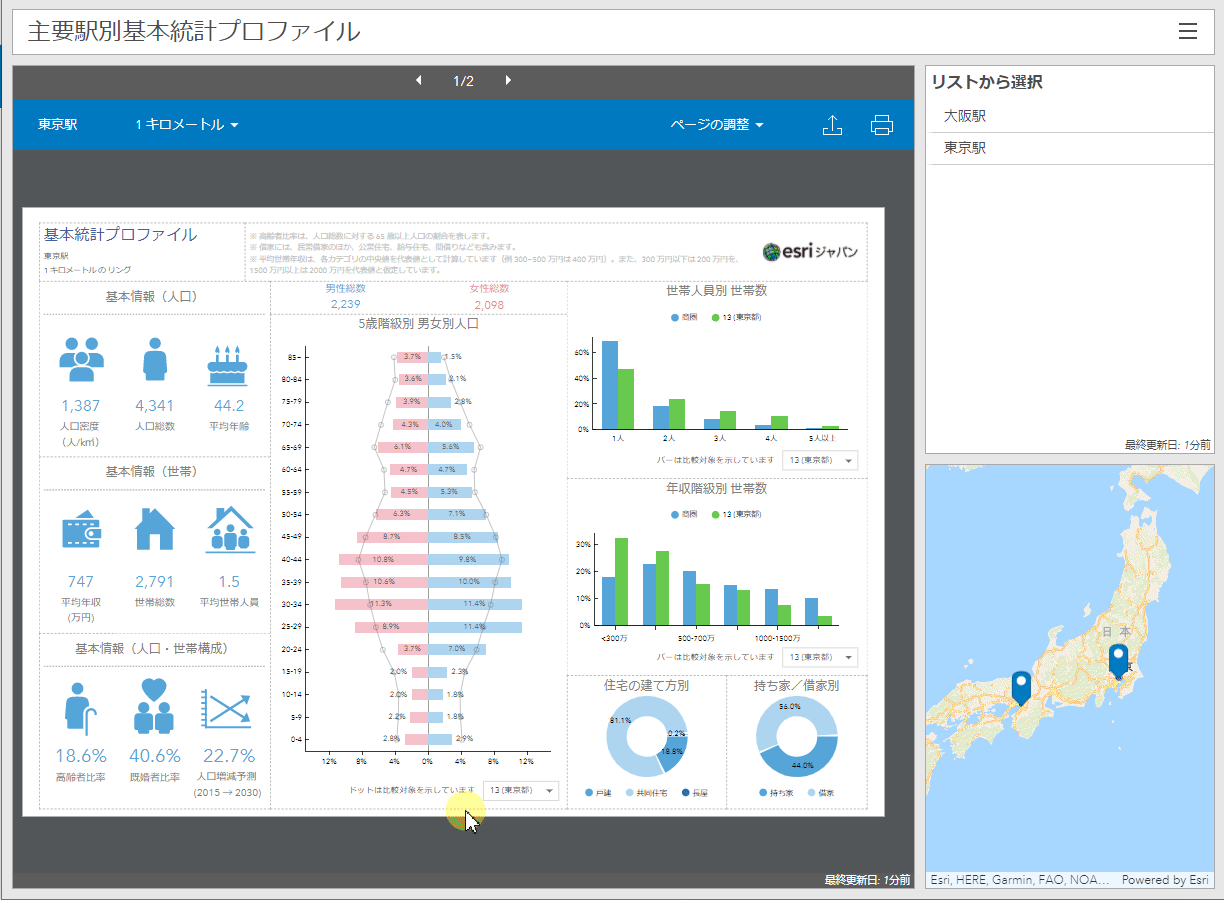Screen dimensions: 1224x900
Task: Toggle the 持ち家 legend item
Action: pyautogui.click(x=776, y=793)
